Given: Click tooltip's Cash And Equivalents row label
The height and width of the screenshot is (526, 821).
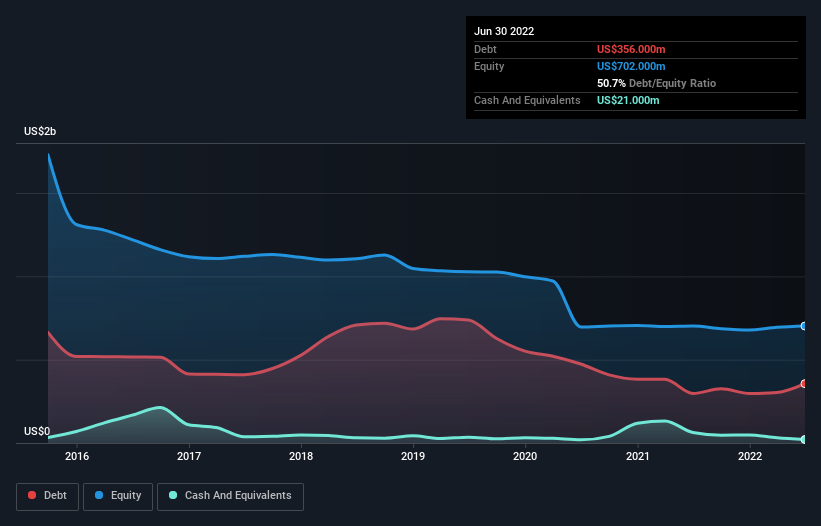Looking at the screenshot, I should pyautogui.click(x=527, y=100).
